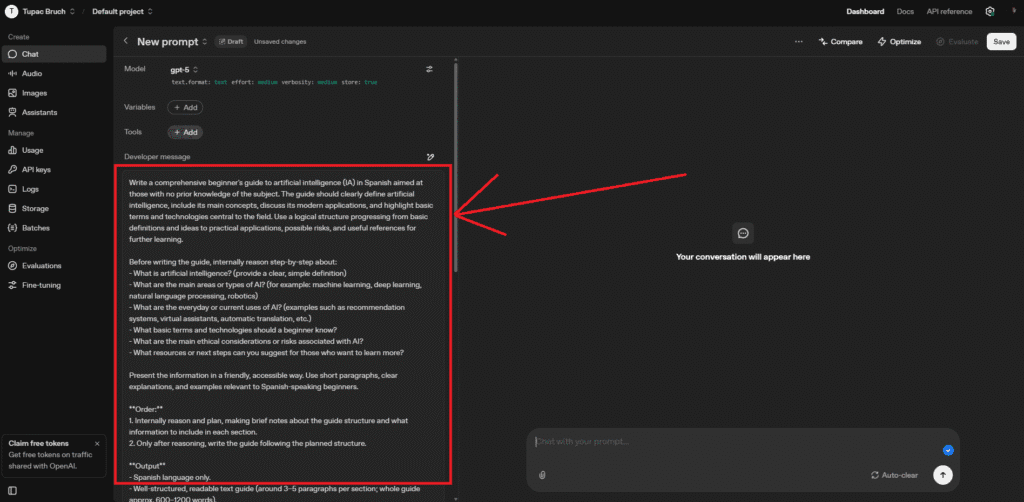
Task: Click the 'verbosity: medium' setting
Action: (310, 83)
